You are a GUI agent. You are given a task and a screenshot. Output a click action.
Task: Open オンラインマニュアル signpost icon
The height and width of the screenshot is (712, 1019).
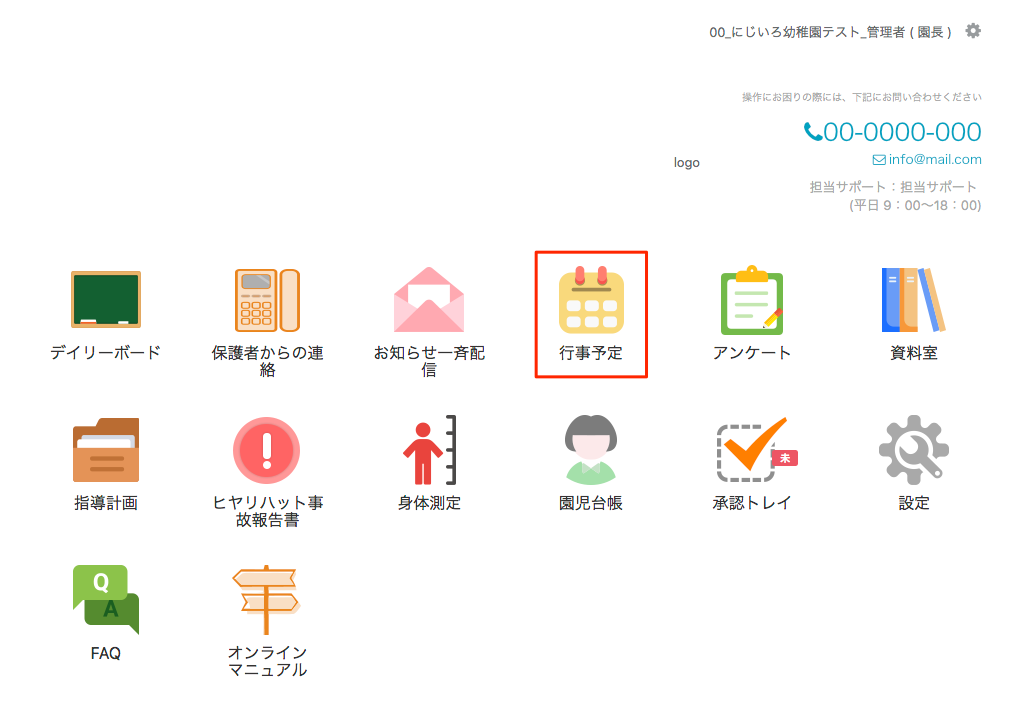click(266, 600)
